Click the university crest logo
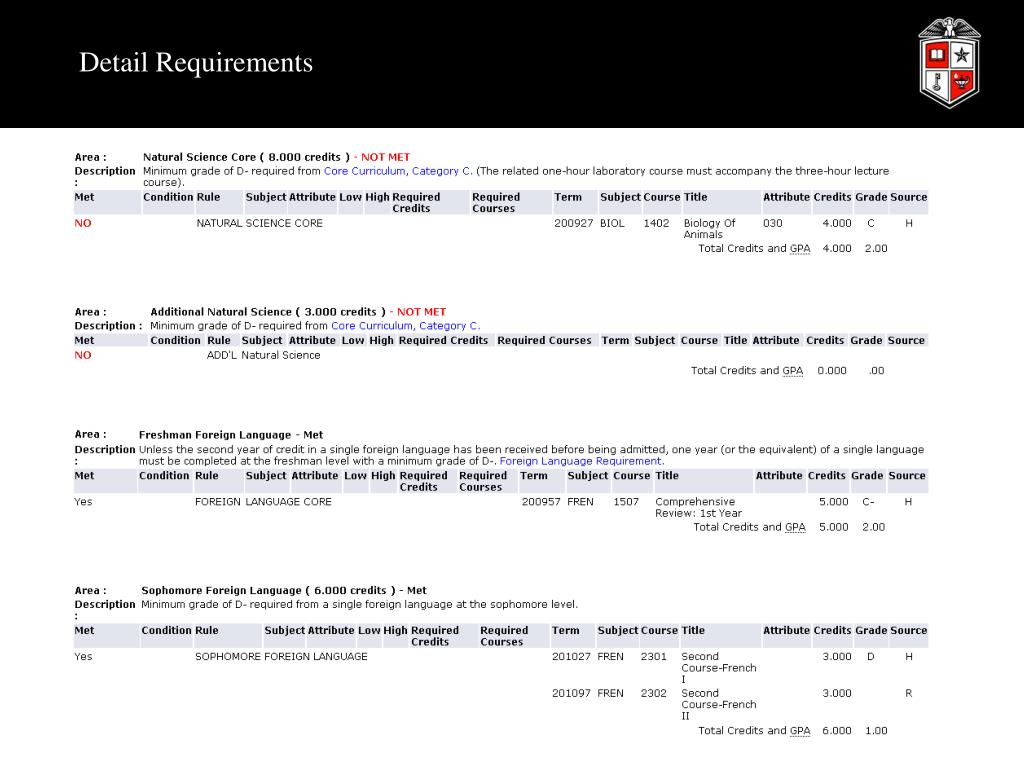This screenshot has width=1024, height=768. coord(949,63)
